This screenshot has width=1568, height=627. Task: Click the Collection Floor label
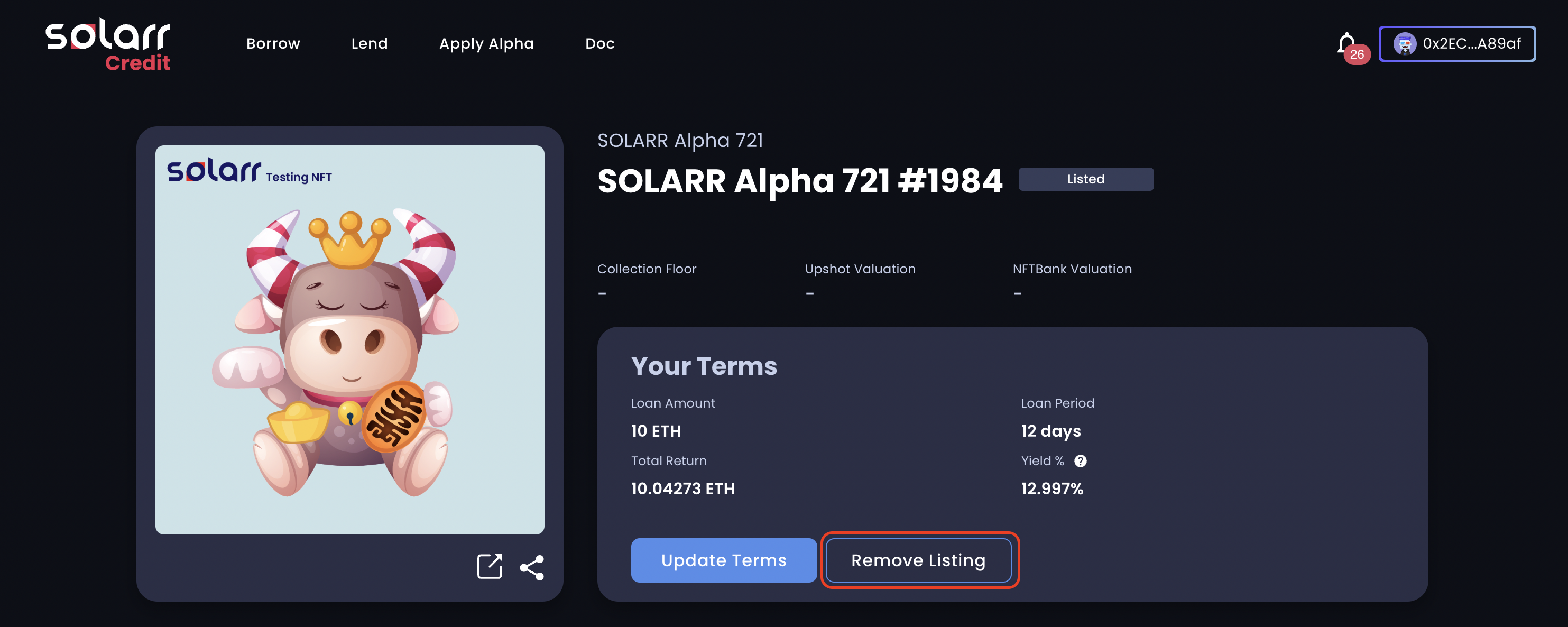click(647, 269)
